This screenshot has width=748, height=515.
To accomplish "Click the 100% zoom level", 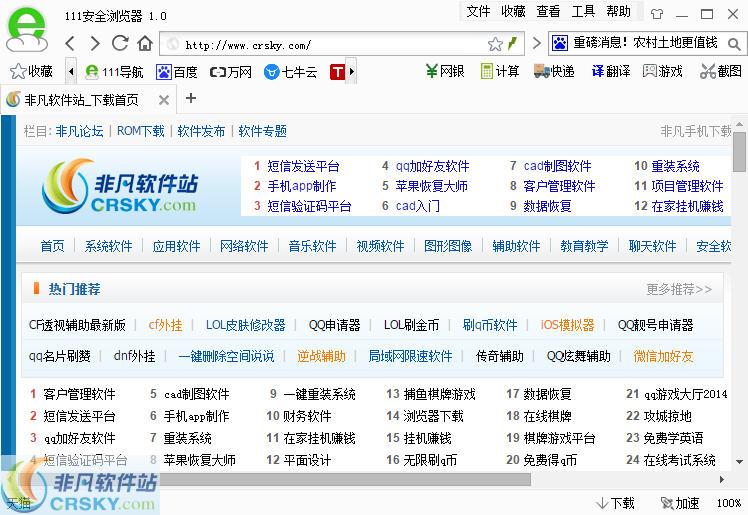I will [728, 503].
